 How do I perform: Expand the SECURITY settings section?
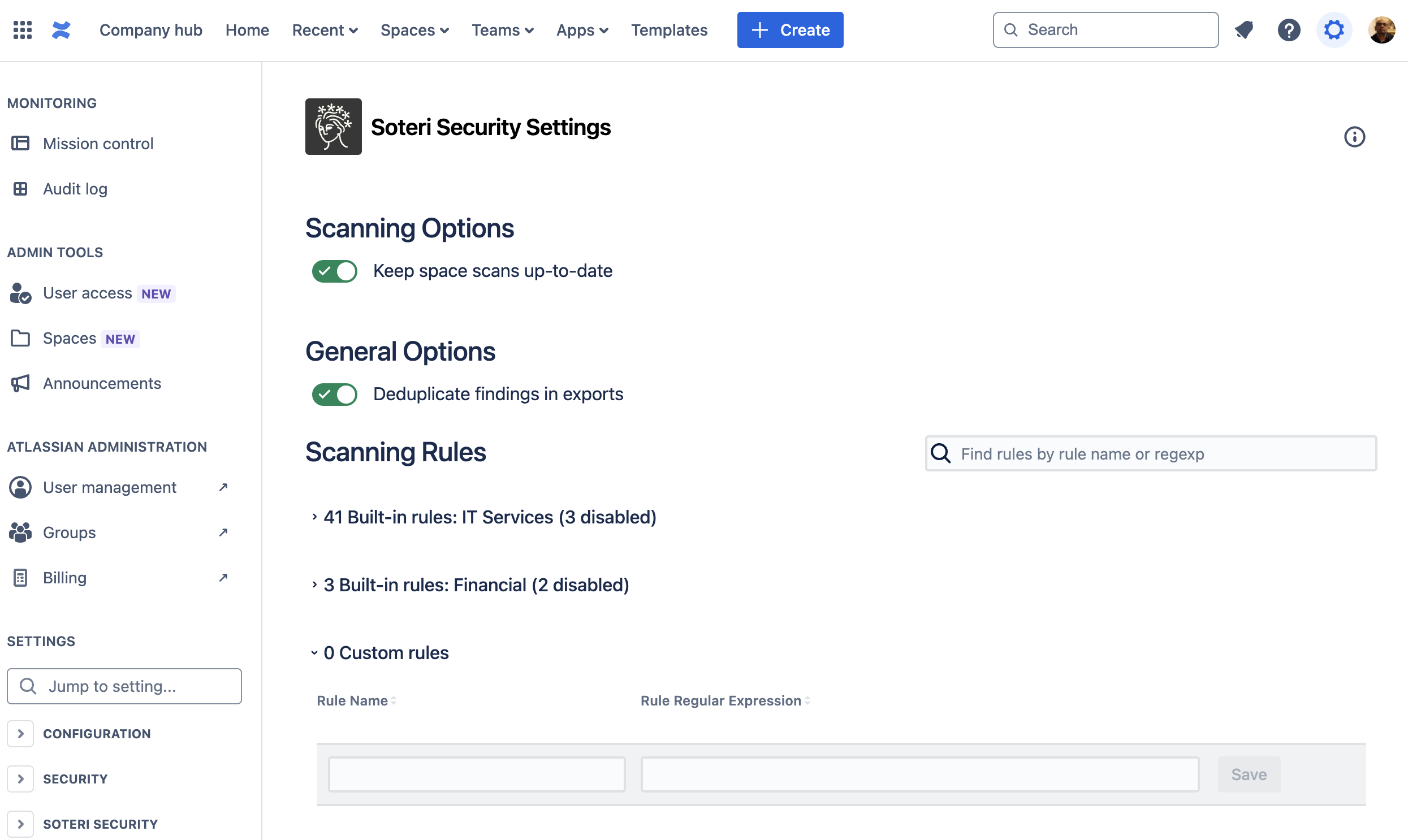pos(20,780)
